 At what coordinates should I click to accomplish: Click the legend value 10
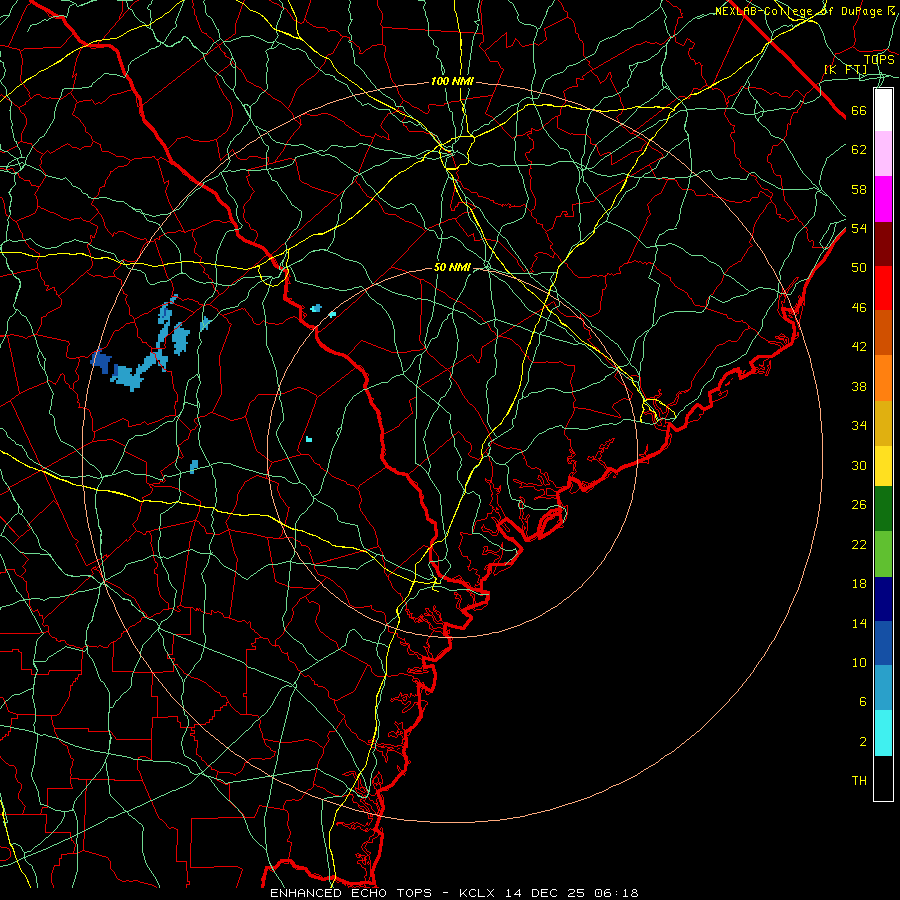(859, 662)
